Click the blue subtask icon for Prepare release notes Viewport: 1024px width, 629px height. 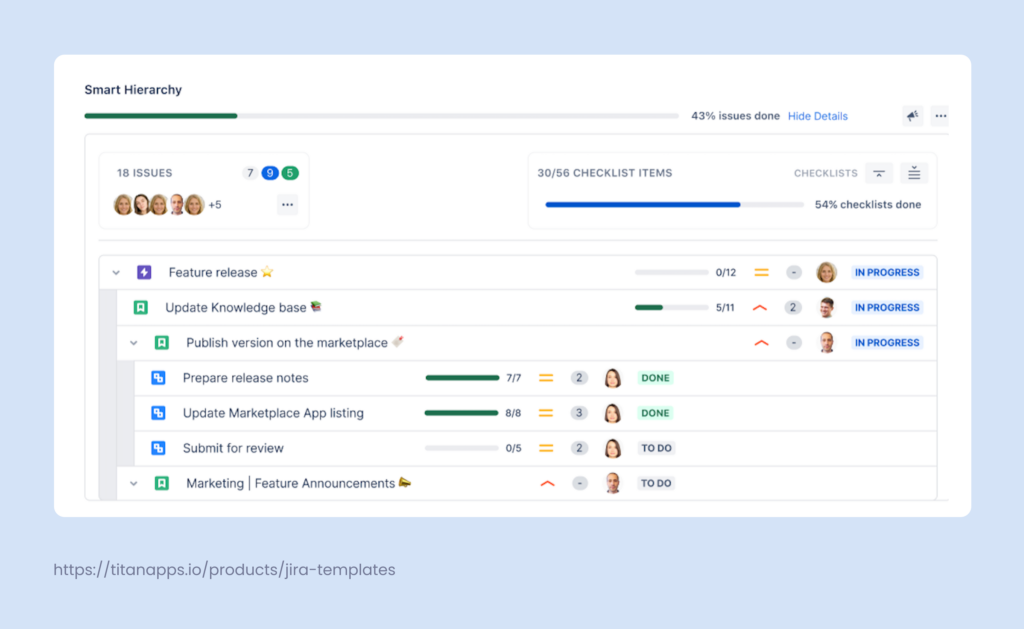tap(158, 378)
